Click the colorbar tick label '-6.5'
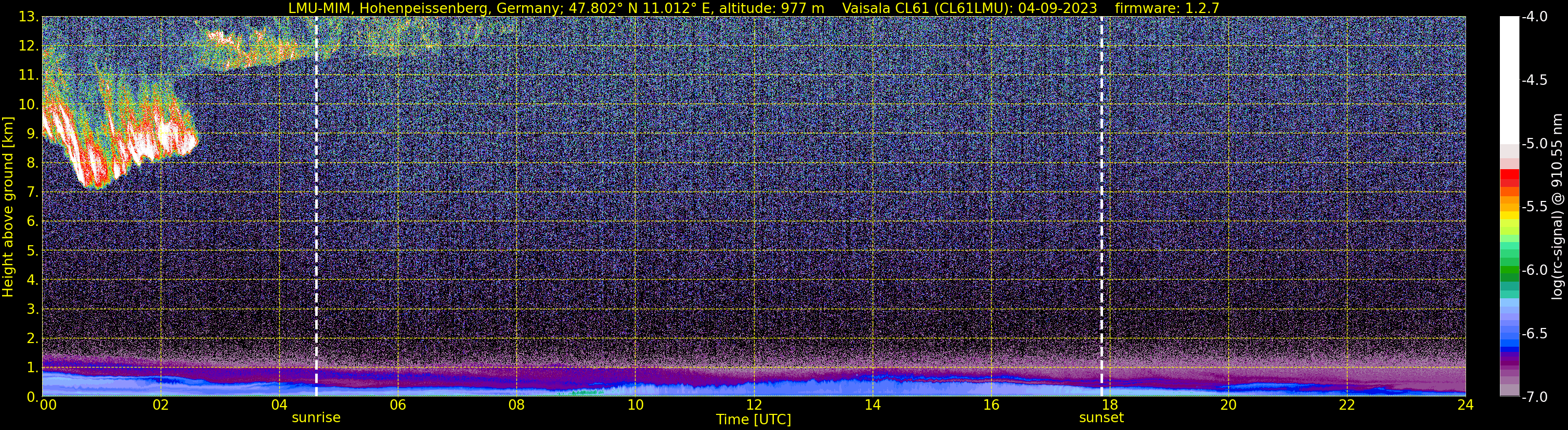Image resolution: width=1568 pixels, height=430 pixels. 1534,334
